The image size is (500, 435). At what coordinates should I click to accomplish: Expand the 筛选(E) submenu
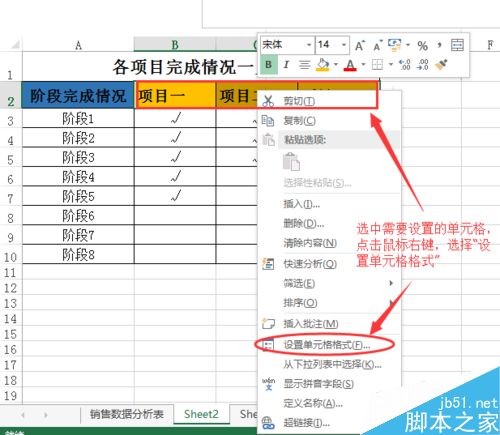coord(330,283)
